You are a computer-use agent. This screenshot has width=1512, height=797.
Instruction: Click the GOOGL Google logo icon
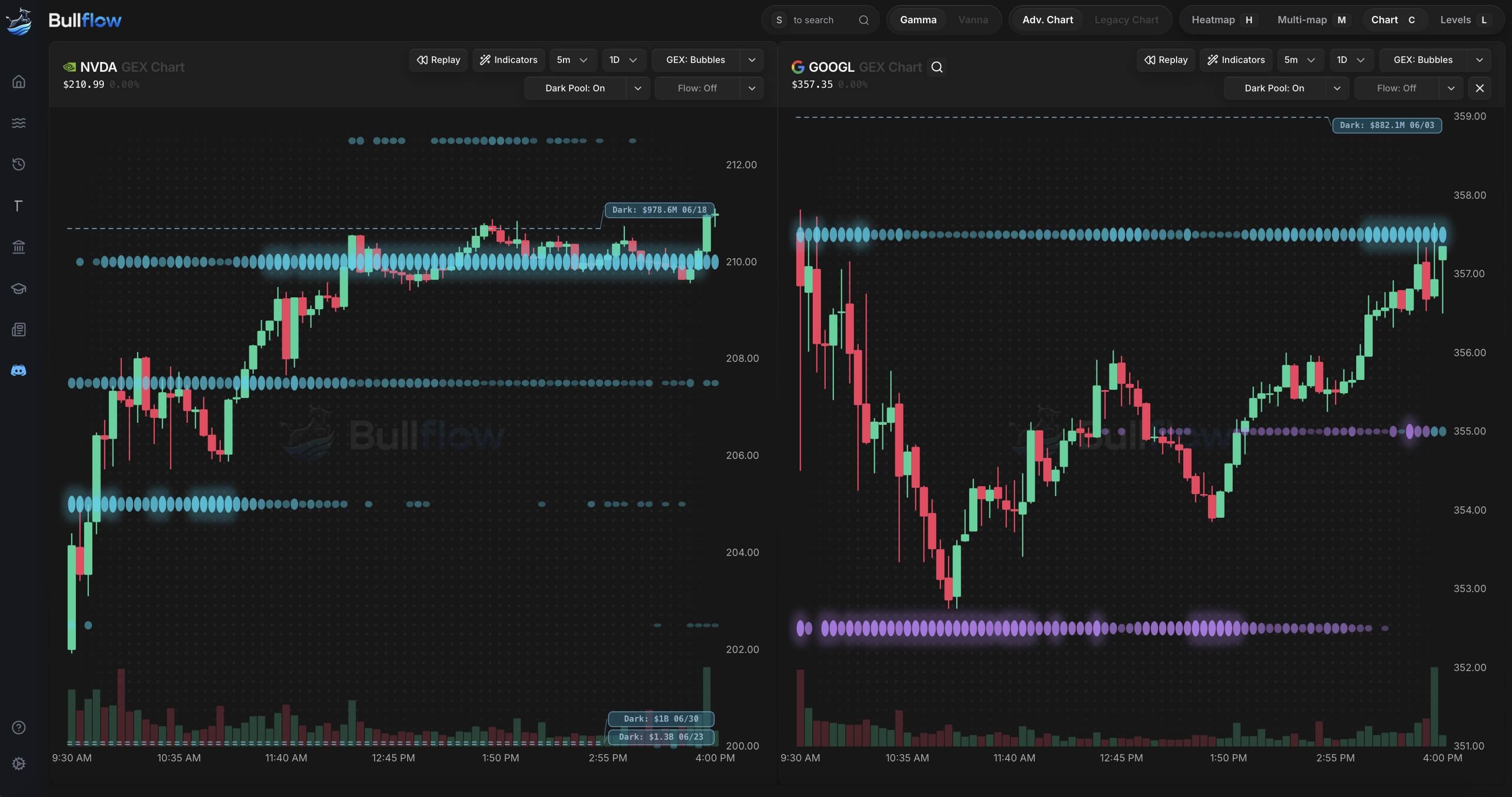coord(798,67)
